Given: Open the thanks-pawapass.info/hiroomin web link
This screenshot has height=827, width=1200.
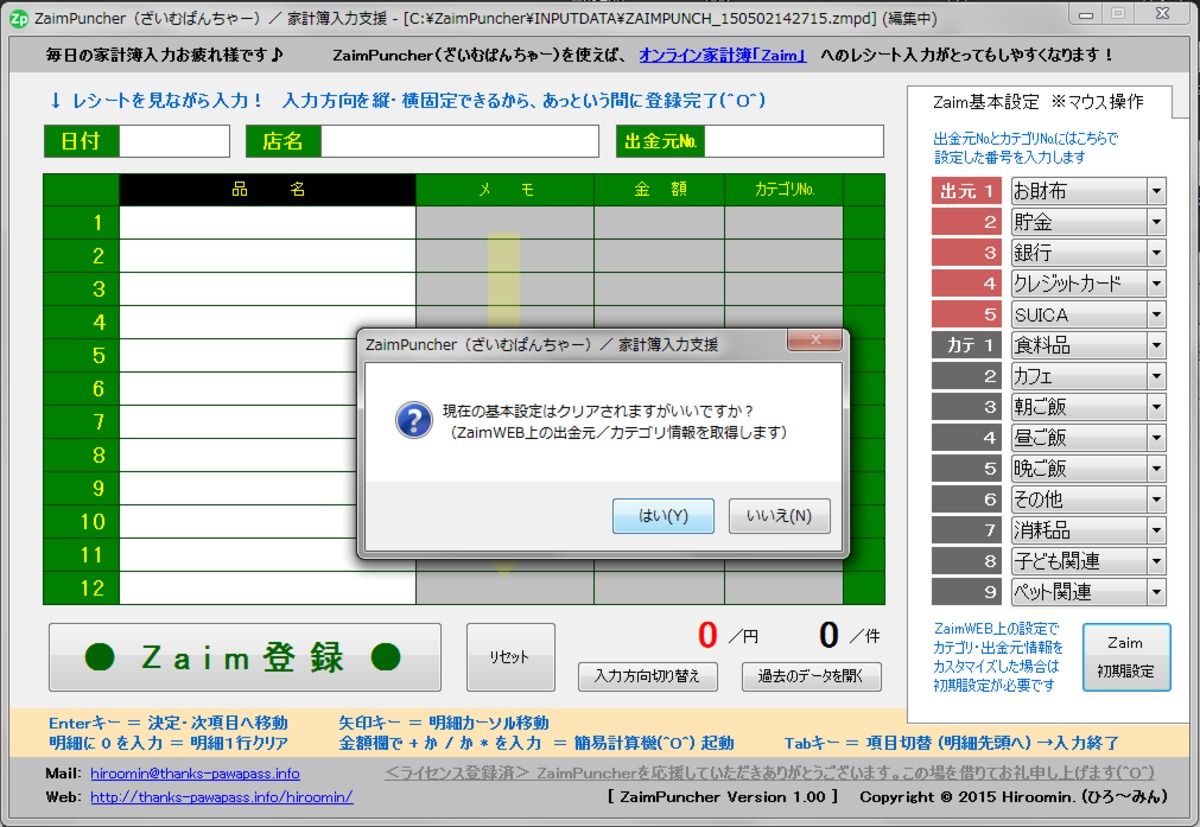Looking at the screenshot, I should 221,797.
